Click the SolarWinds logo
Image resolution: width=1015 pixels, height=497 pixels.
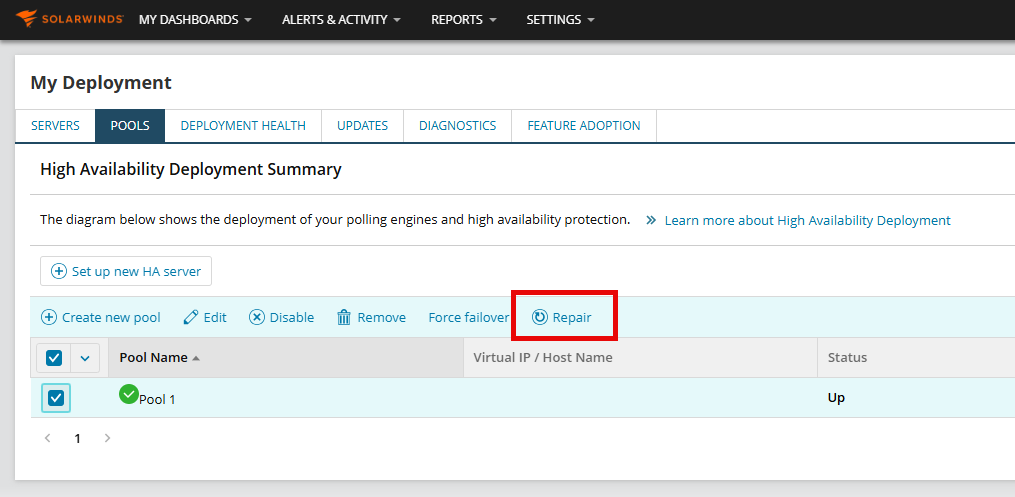point(68,19)
